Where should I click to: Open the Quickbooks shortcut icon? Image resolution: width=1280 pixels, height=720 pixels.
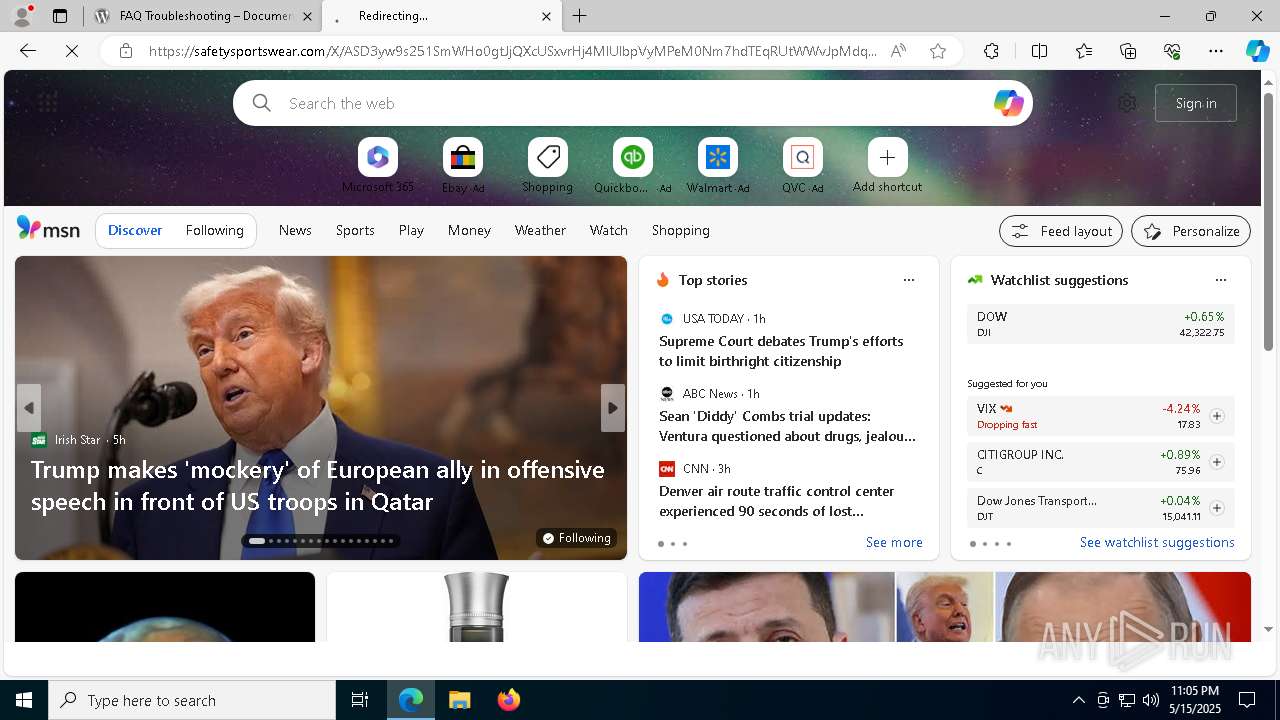[x=632, y=157]
